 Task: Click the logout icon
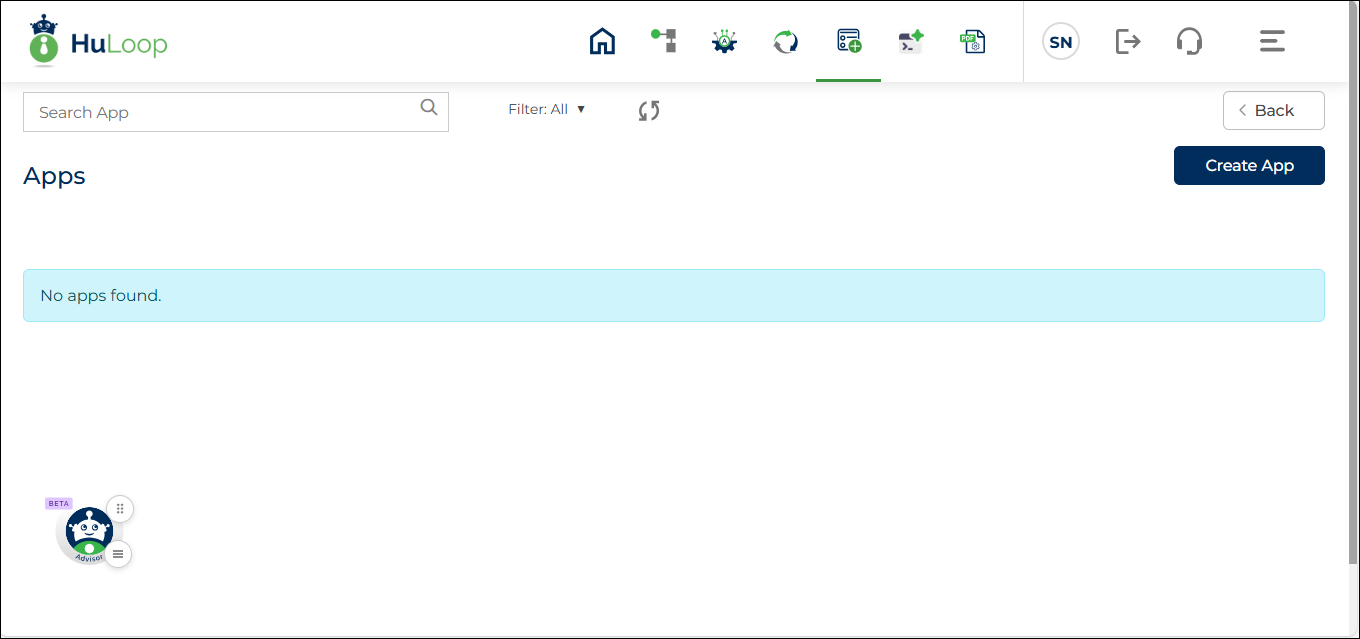pos(1128,41)
